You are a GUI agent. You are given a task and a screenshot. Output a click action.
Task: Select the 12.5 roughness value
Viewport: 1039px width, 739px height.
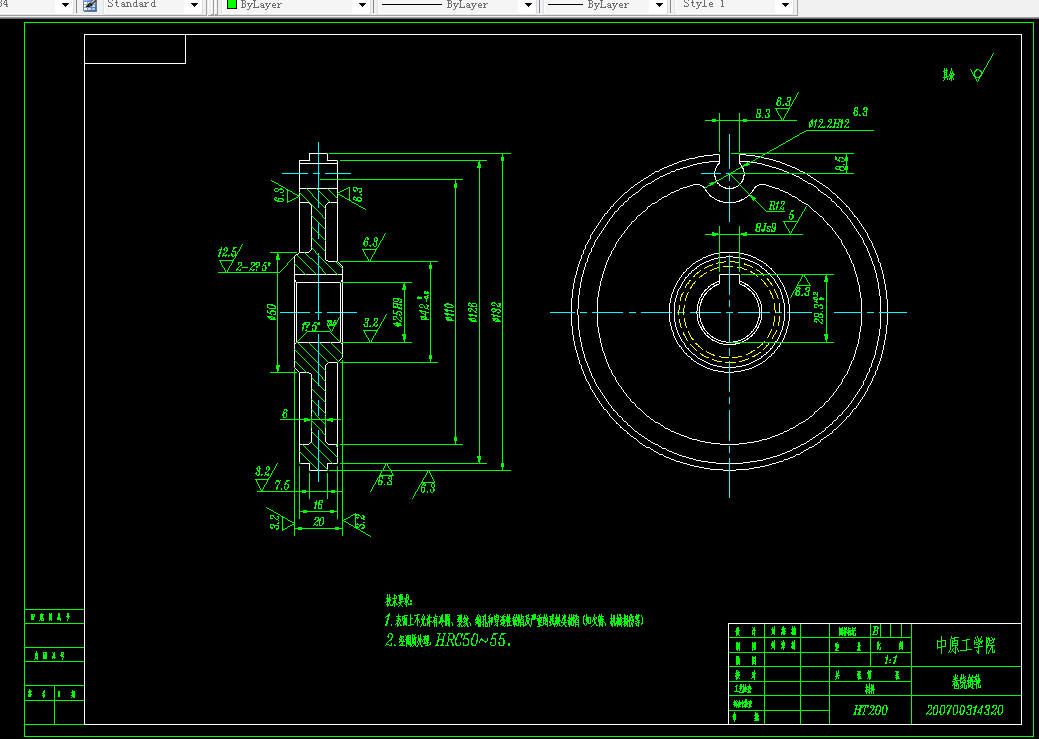[227, 253]
